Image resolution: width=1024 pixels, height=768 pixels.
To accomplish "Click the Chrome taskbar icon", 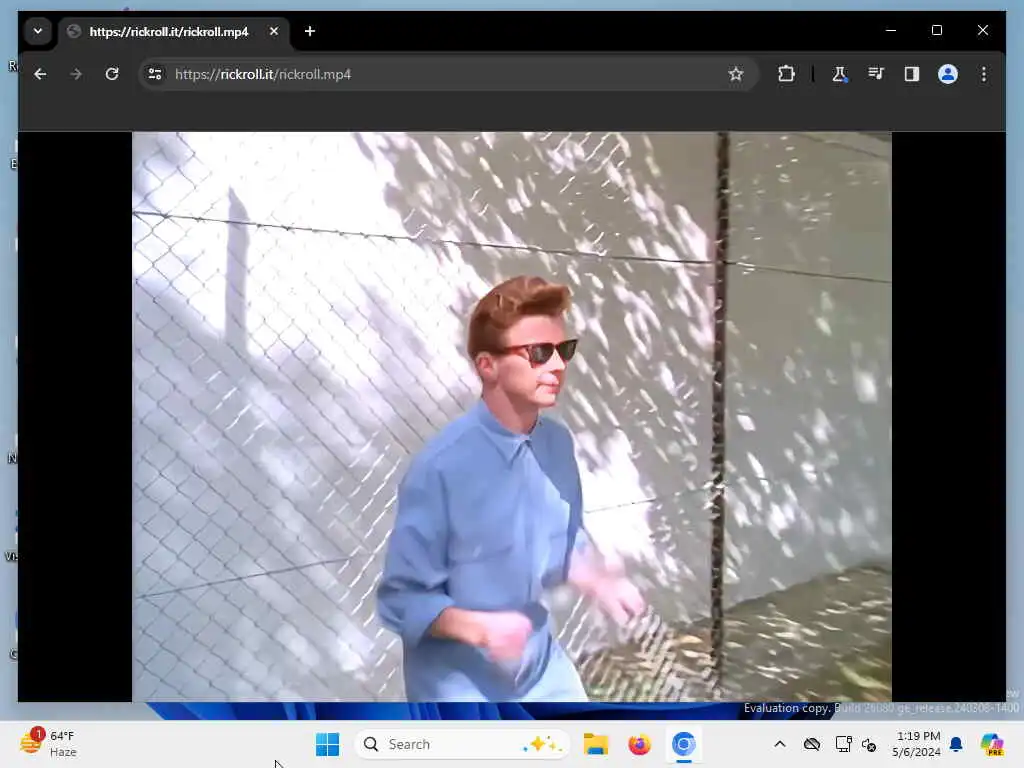I will point(683,744).
